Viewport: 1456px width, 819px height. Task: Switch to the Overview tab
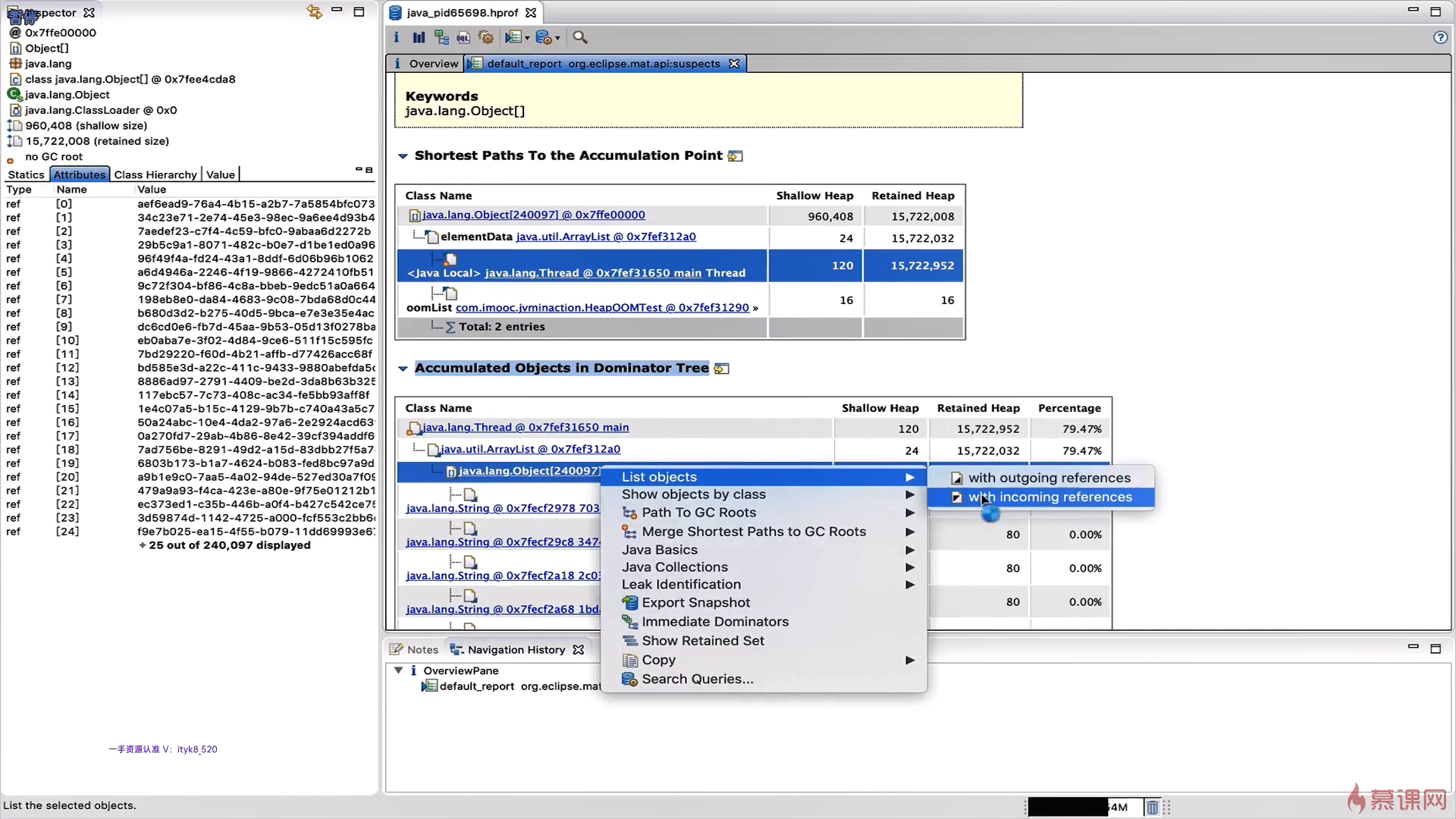click(433, 64)
